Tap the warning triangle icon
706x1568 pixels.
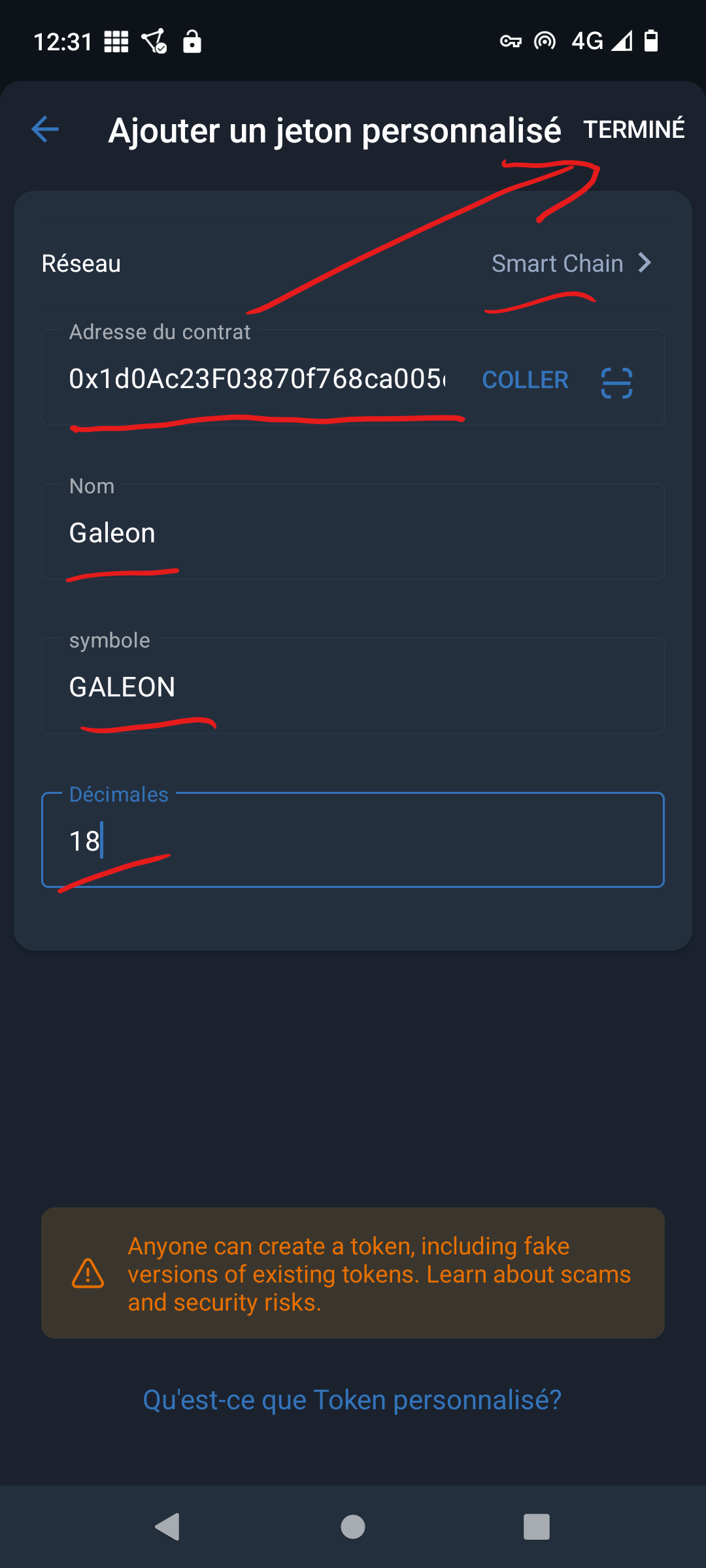pyautogui.click(x=88, y=1273)
